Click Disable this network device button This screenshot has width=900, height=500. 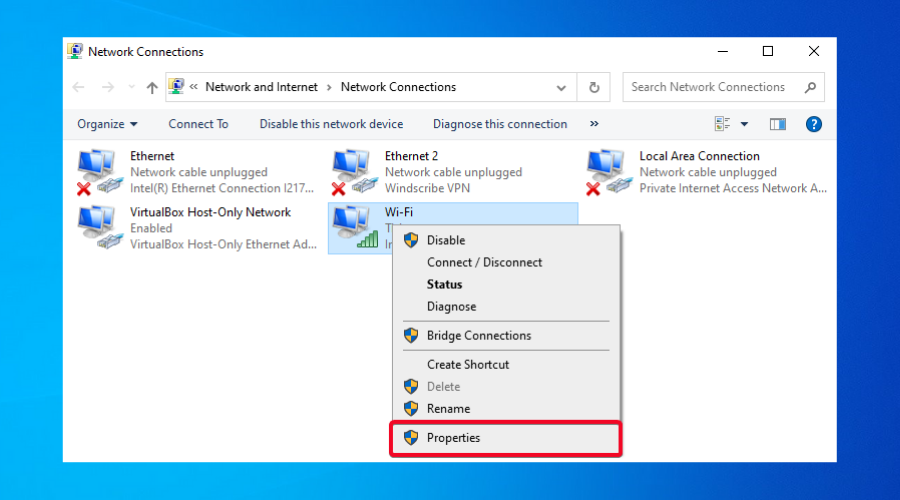(331, 124)
